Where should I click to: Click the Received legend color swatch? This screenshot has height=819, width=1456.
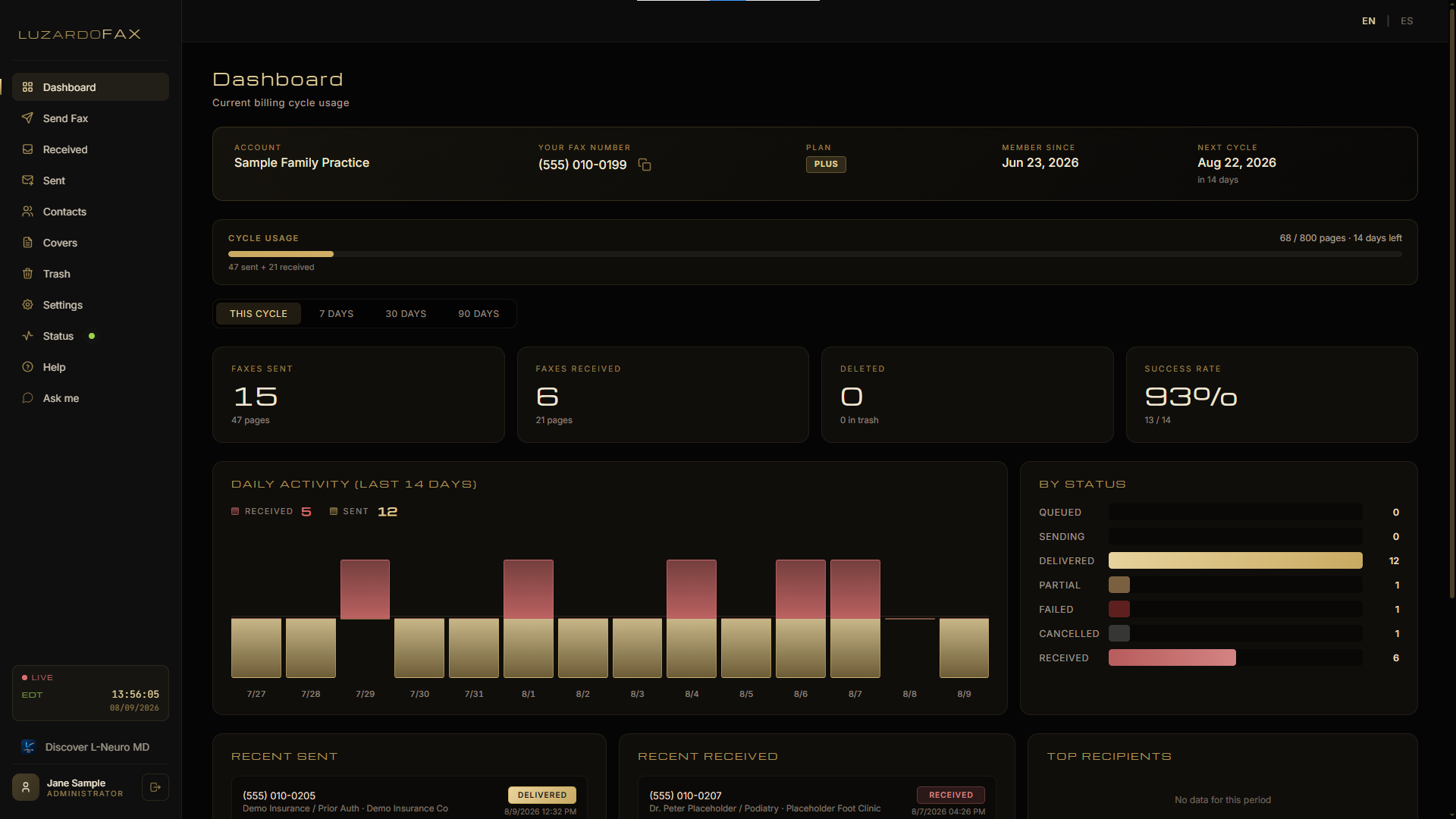pos(235,512)
